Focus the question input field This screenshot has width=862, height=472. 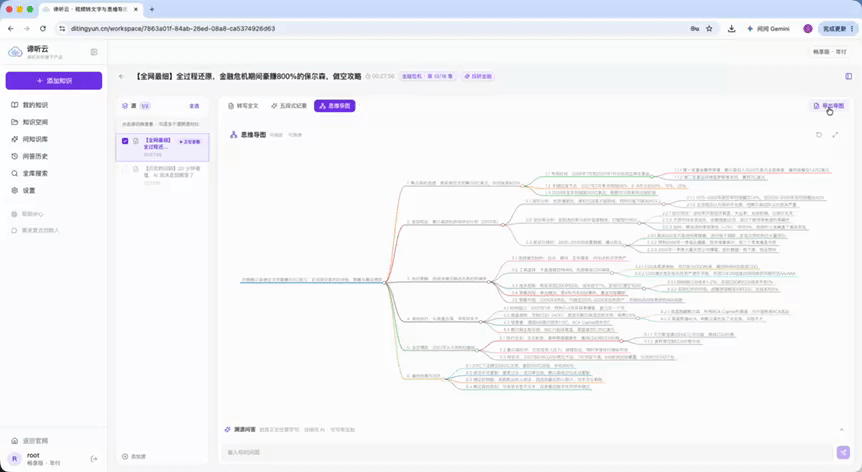(528, 452)
